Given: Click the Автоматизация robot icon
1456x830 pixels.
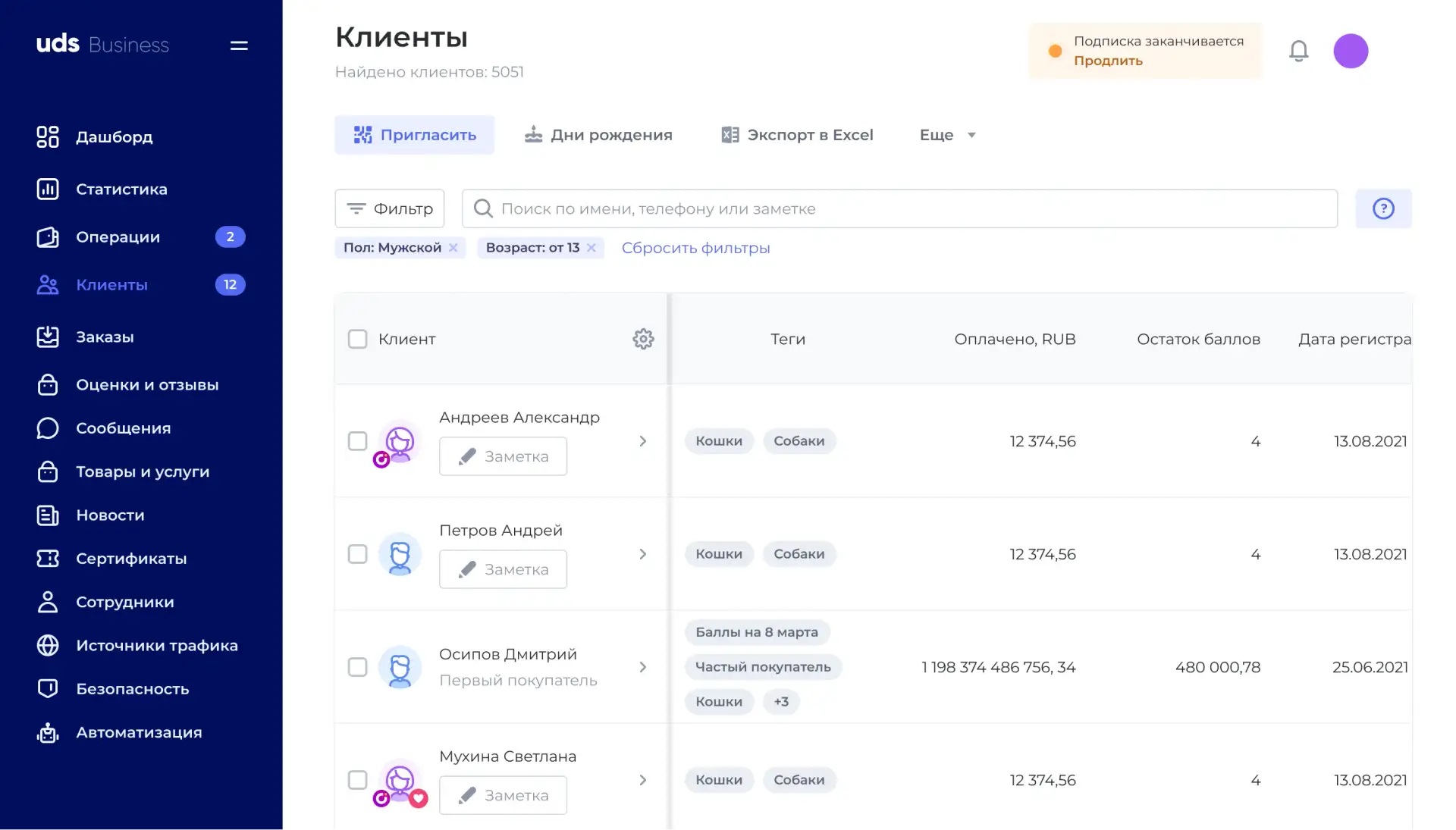Looking at the screenshot, I should pos(48,733).
